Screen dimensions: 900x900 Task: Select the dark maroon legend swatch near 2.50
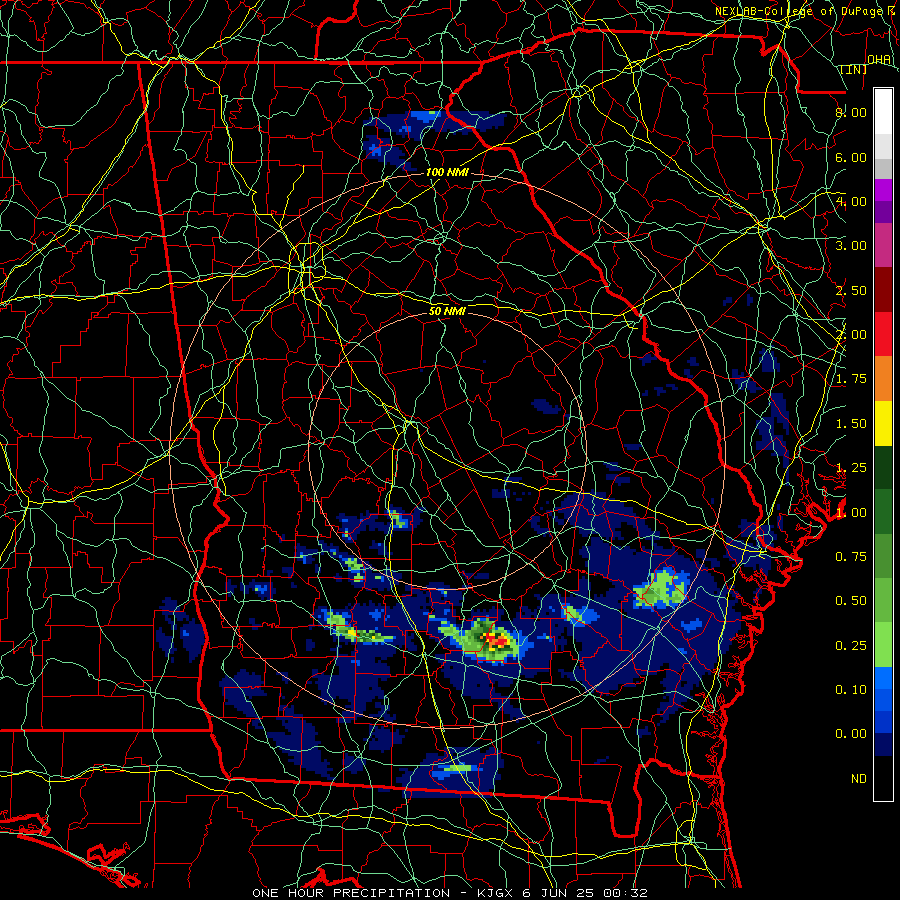pyautogui.click(x=883, y=290)
